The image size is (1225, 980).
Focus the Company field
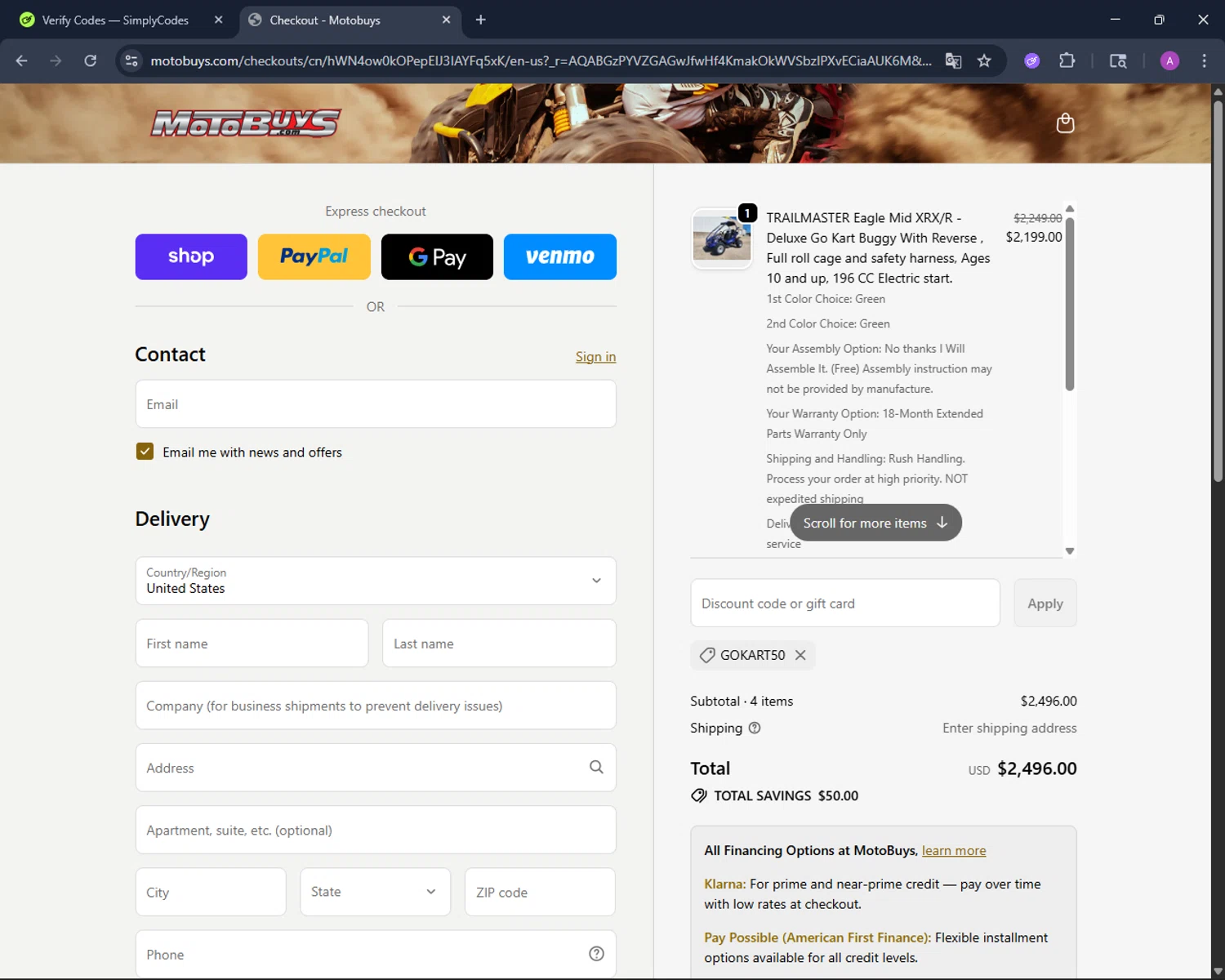pyautogui.click(x=376, y=706)
